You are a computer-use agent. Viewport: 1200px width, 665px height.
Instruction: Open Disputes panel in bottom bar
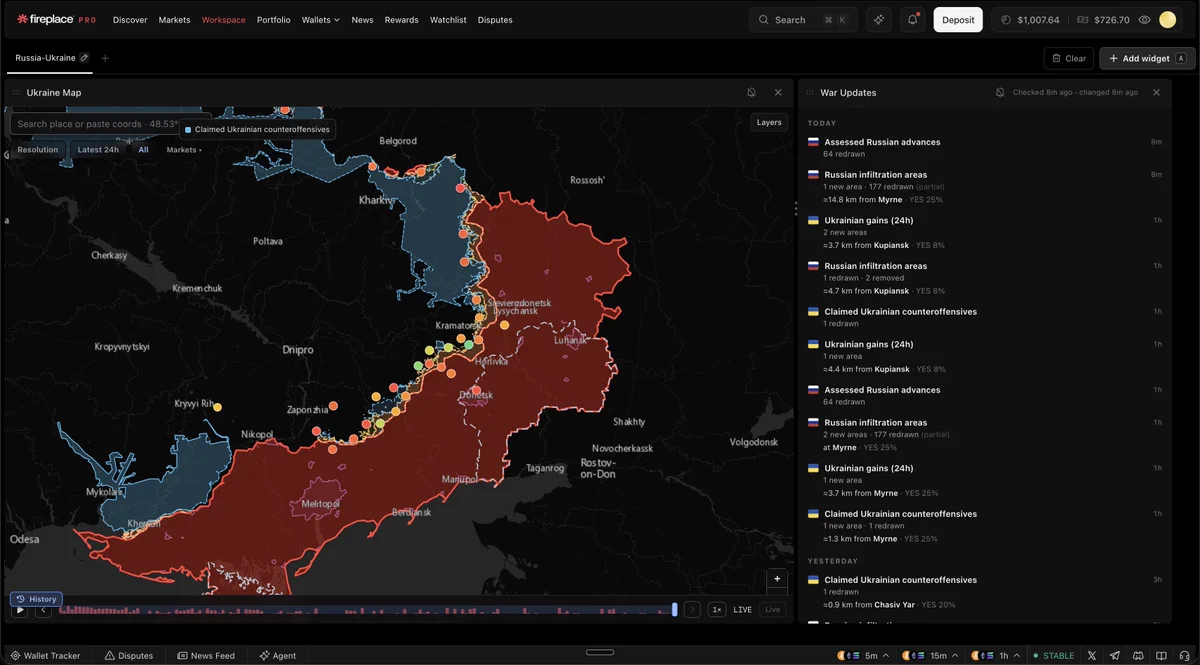129,656
